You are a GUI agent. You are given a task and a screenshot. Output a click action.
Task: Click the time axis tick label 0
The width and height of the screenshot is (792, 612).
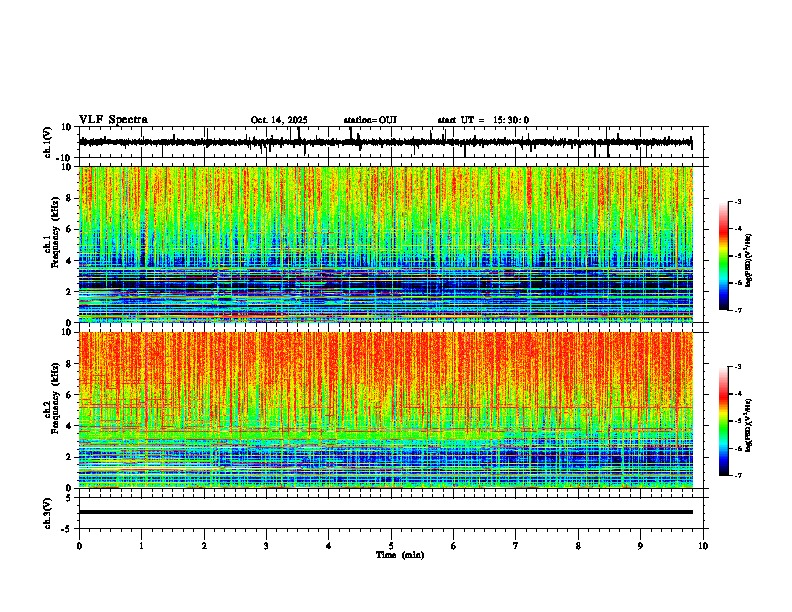pos(79,546)
